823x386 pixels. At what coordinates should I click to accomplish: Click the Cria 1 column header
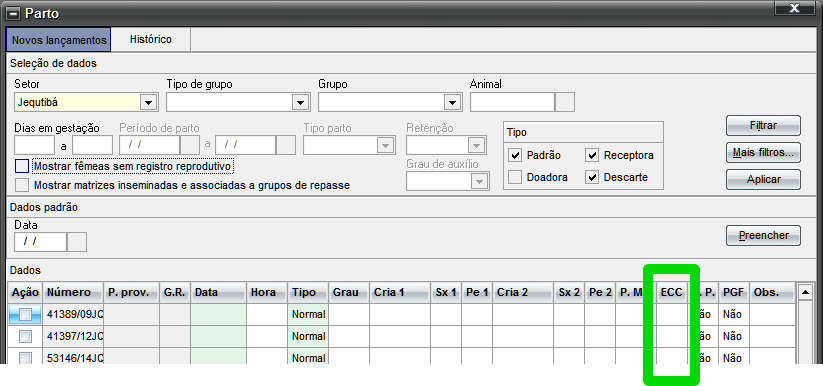[400, 293]
